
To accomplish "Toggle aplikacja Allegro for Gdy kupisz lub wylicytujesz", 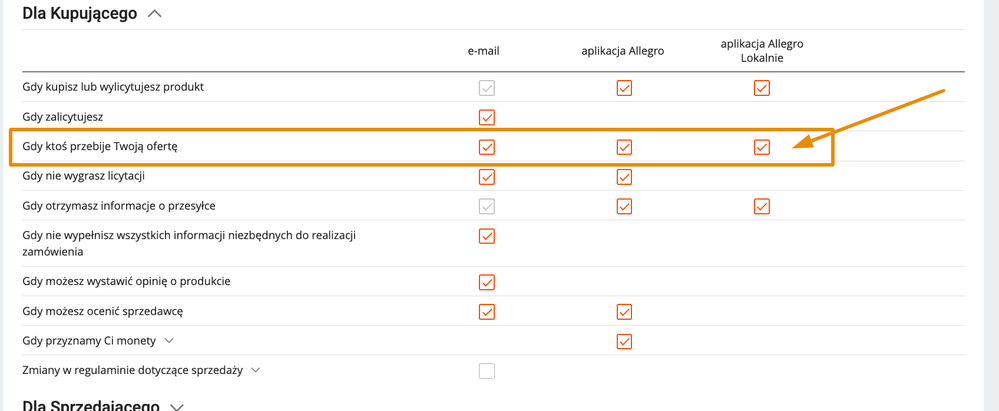I will [624, 88].
